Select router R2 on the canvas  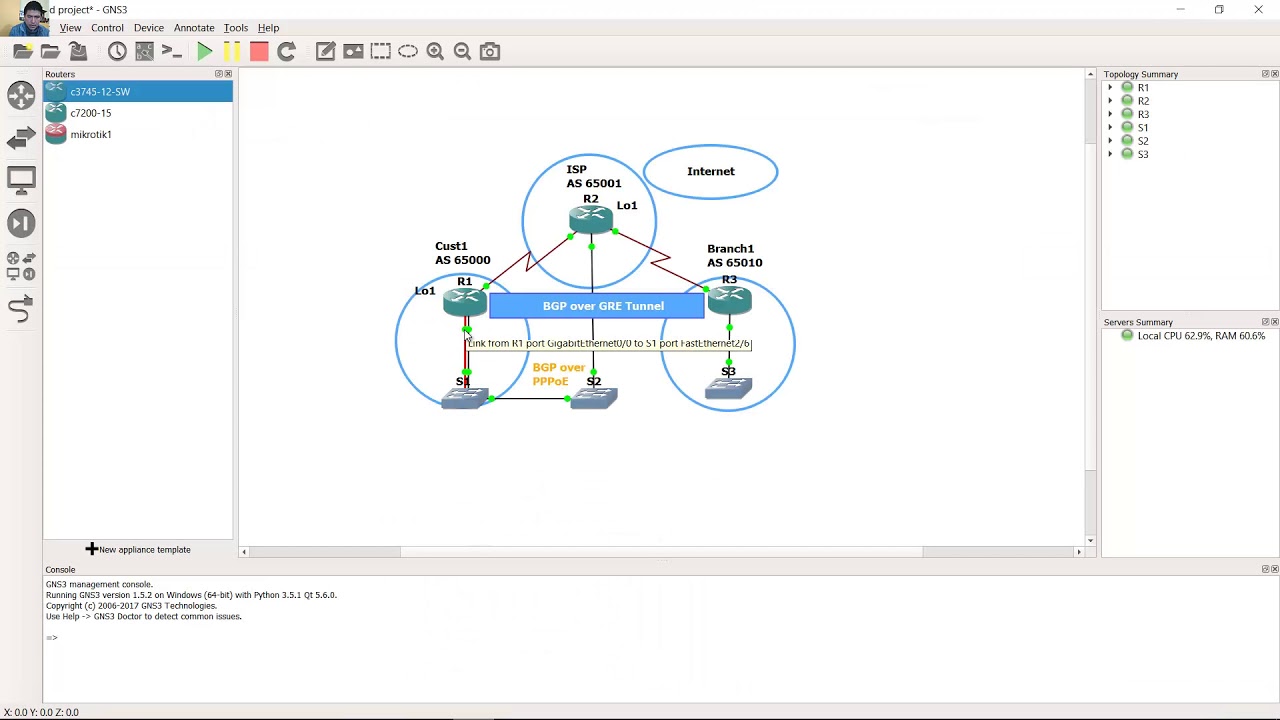pyautogui.click(x=591, y=220)
